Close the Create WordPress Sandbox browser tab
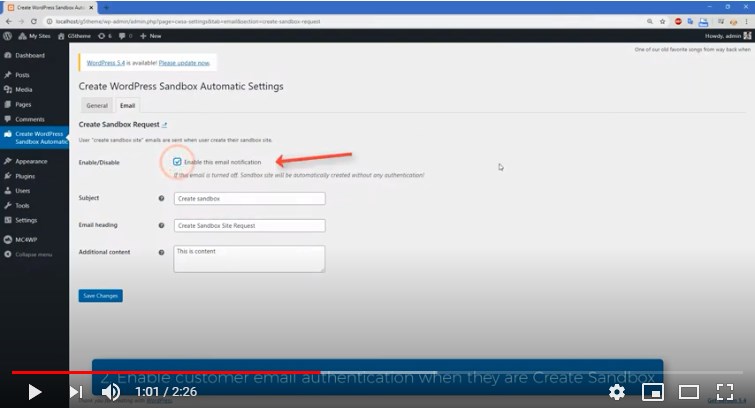Screen dimensions: 755x408 coord(91,8)
